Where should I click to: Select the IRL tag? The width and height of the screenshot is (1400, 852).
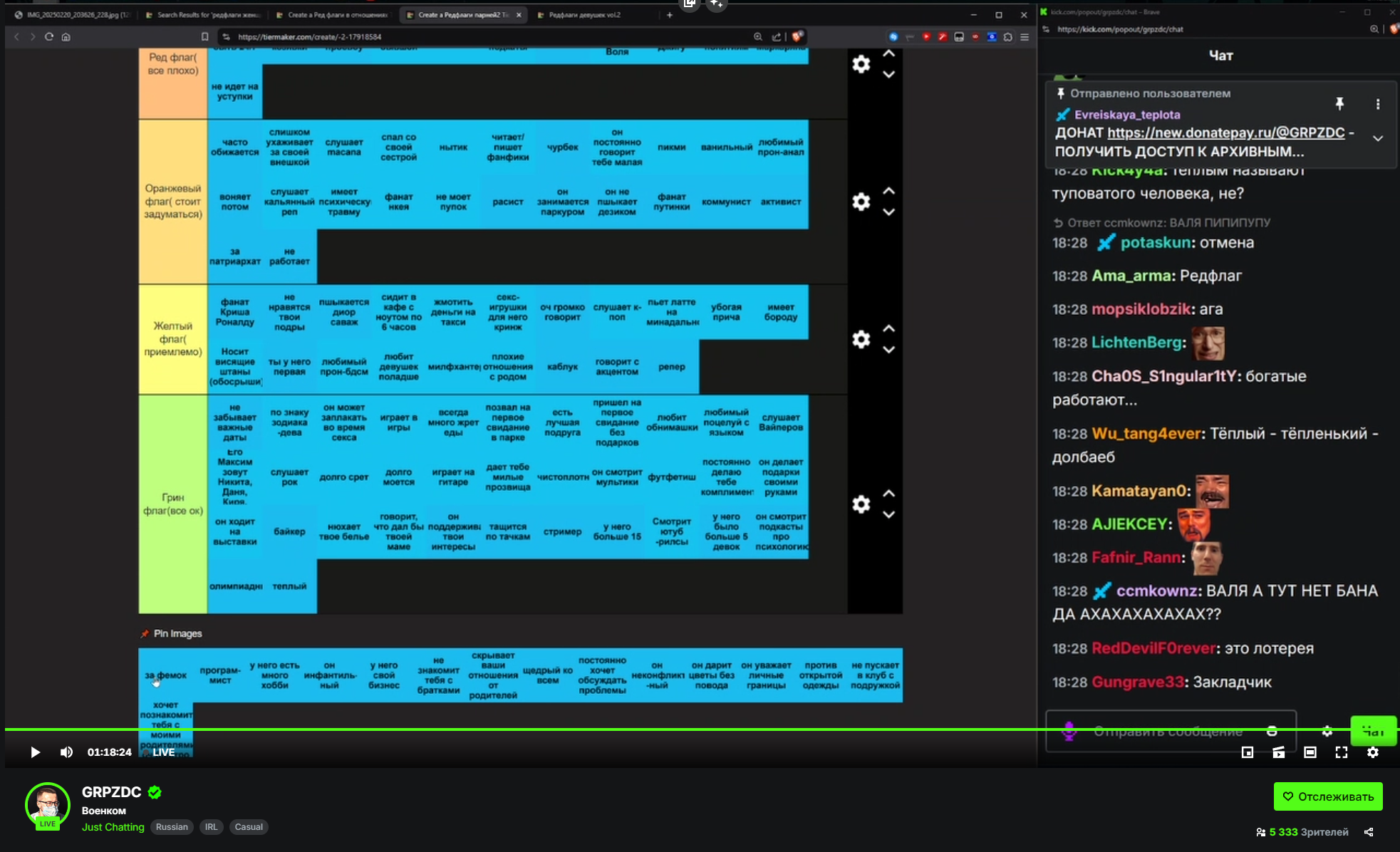tap(211, 827)
